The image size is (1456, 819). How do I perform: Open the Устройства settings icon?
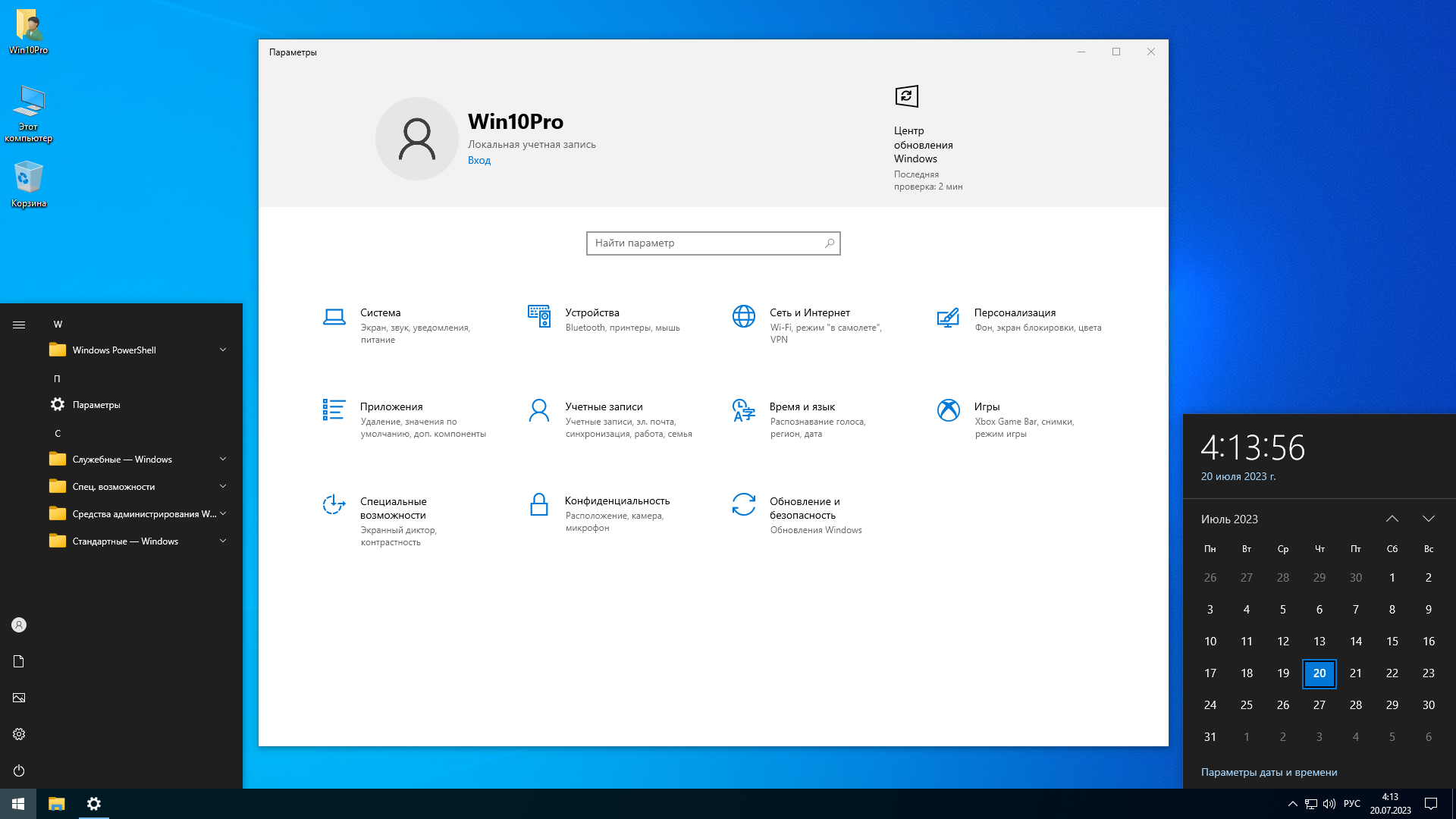pos(539,316)
